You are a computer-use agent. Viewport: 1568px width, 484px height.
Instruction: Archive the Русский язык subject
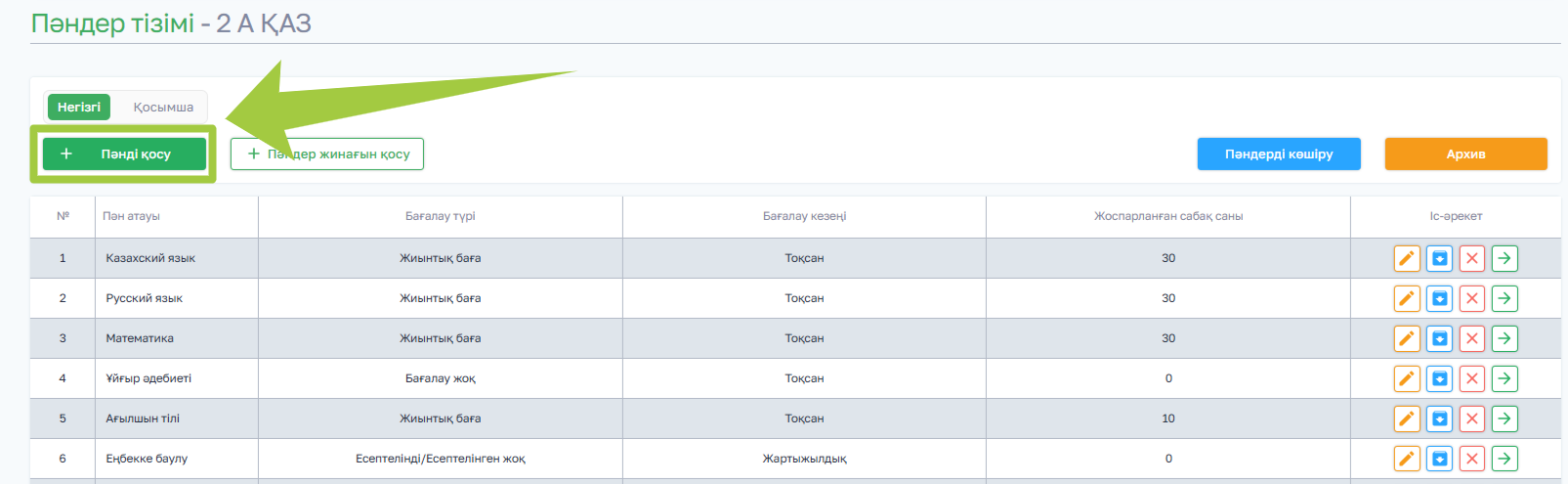(1439, 298)
